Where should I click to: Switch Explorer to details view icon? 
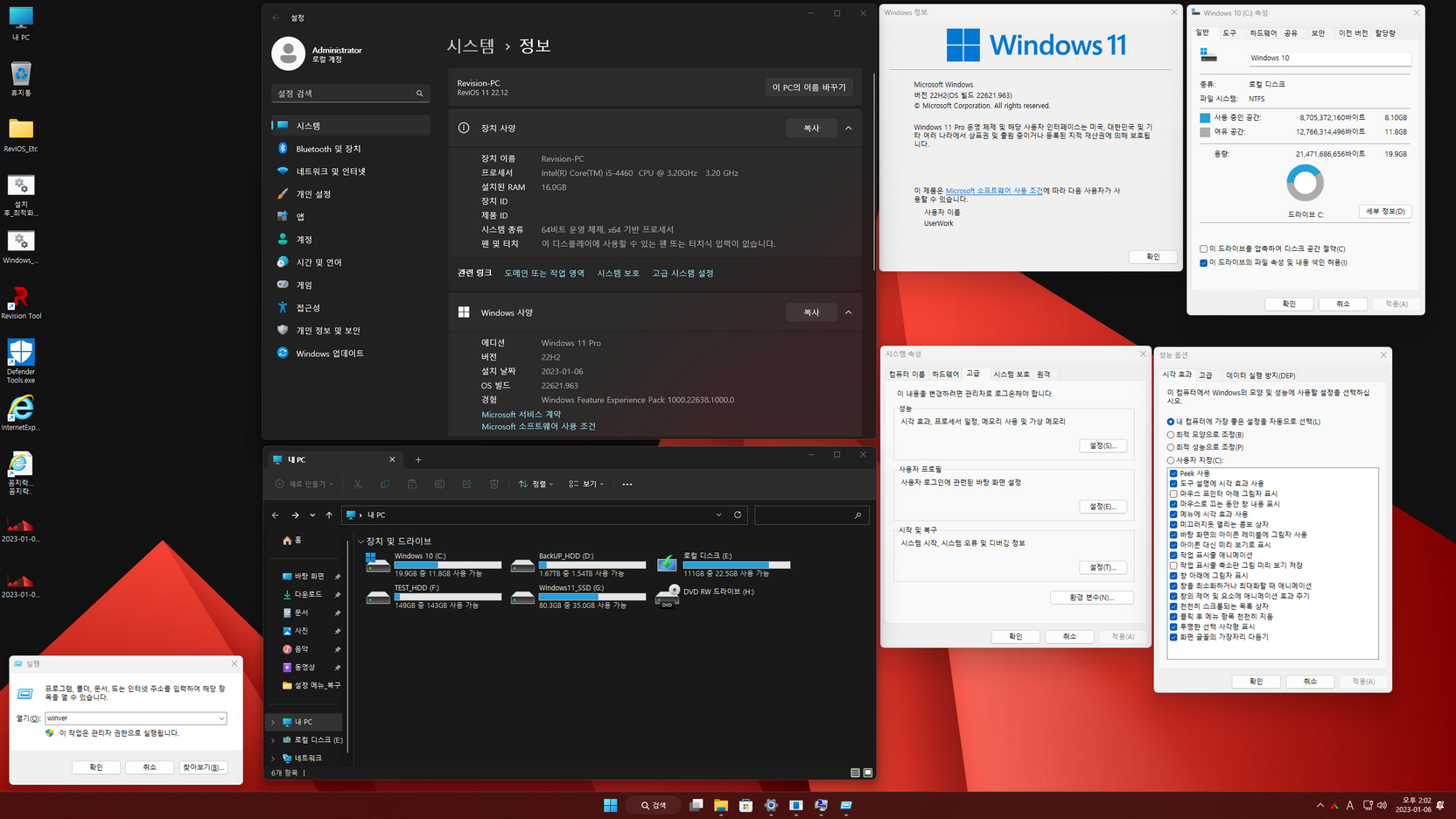click(855, 773)
